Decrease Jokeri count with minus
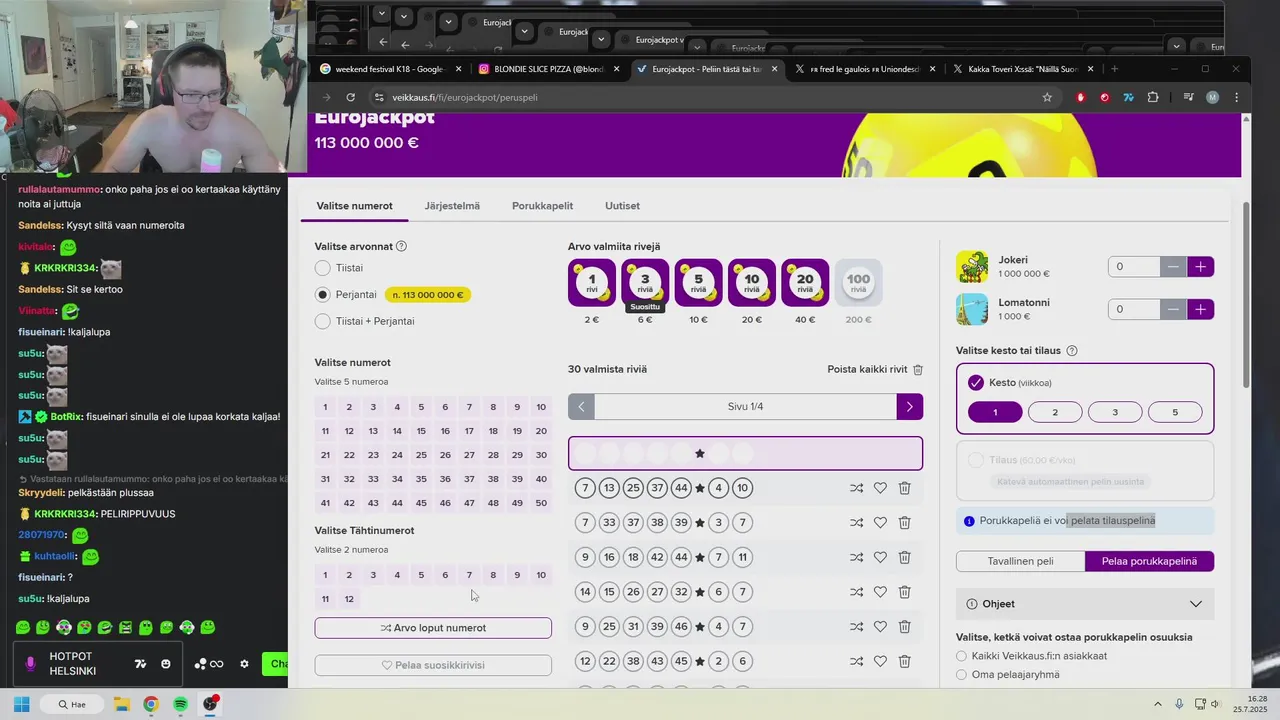 [1174, 267]
